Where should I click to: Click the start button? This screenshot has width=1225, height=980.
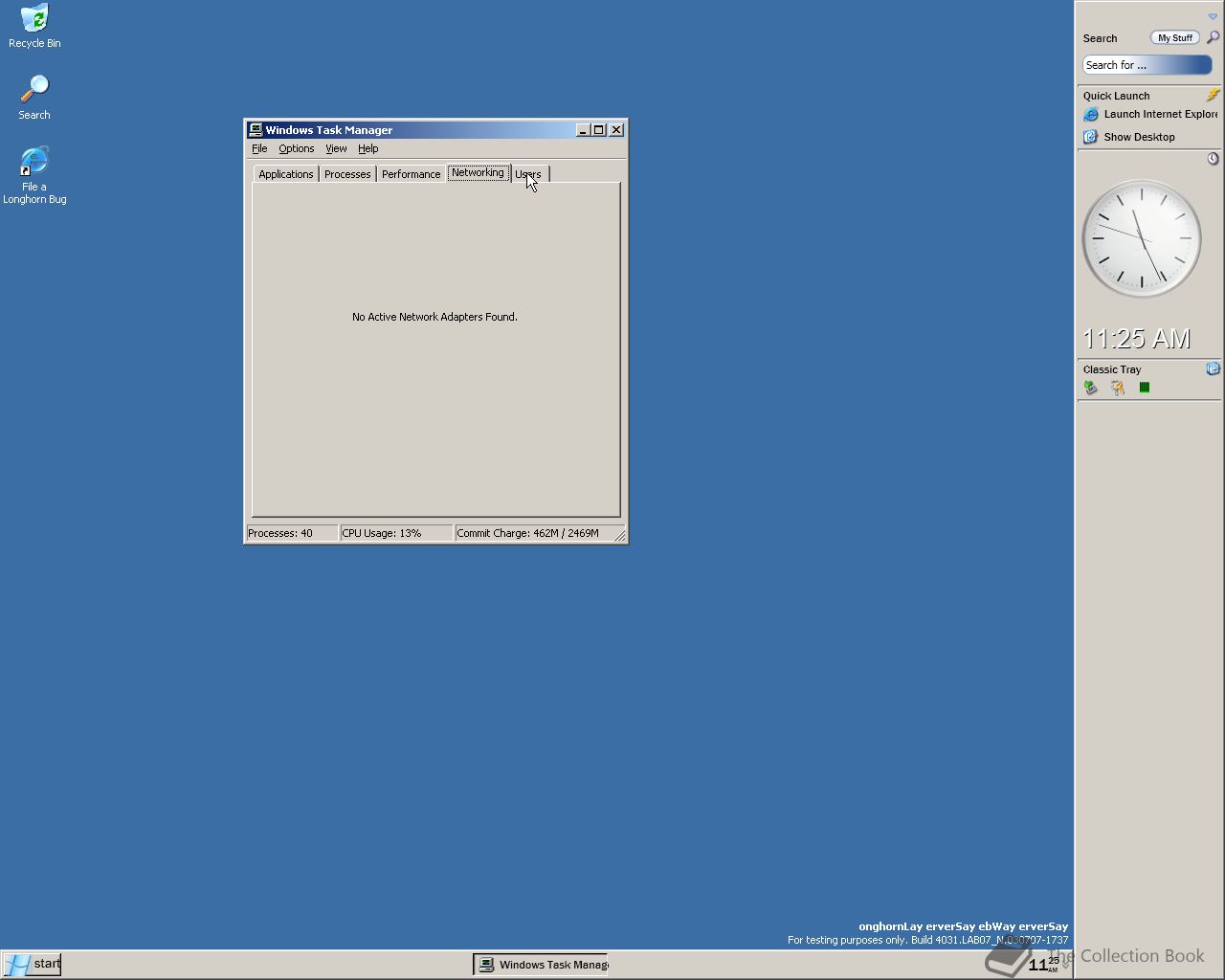pyautogui.click(x=32, y=964)
